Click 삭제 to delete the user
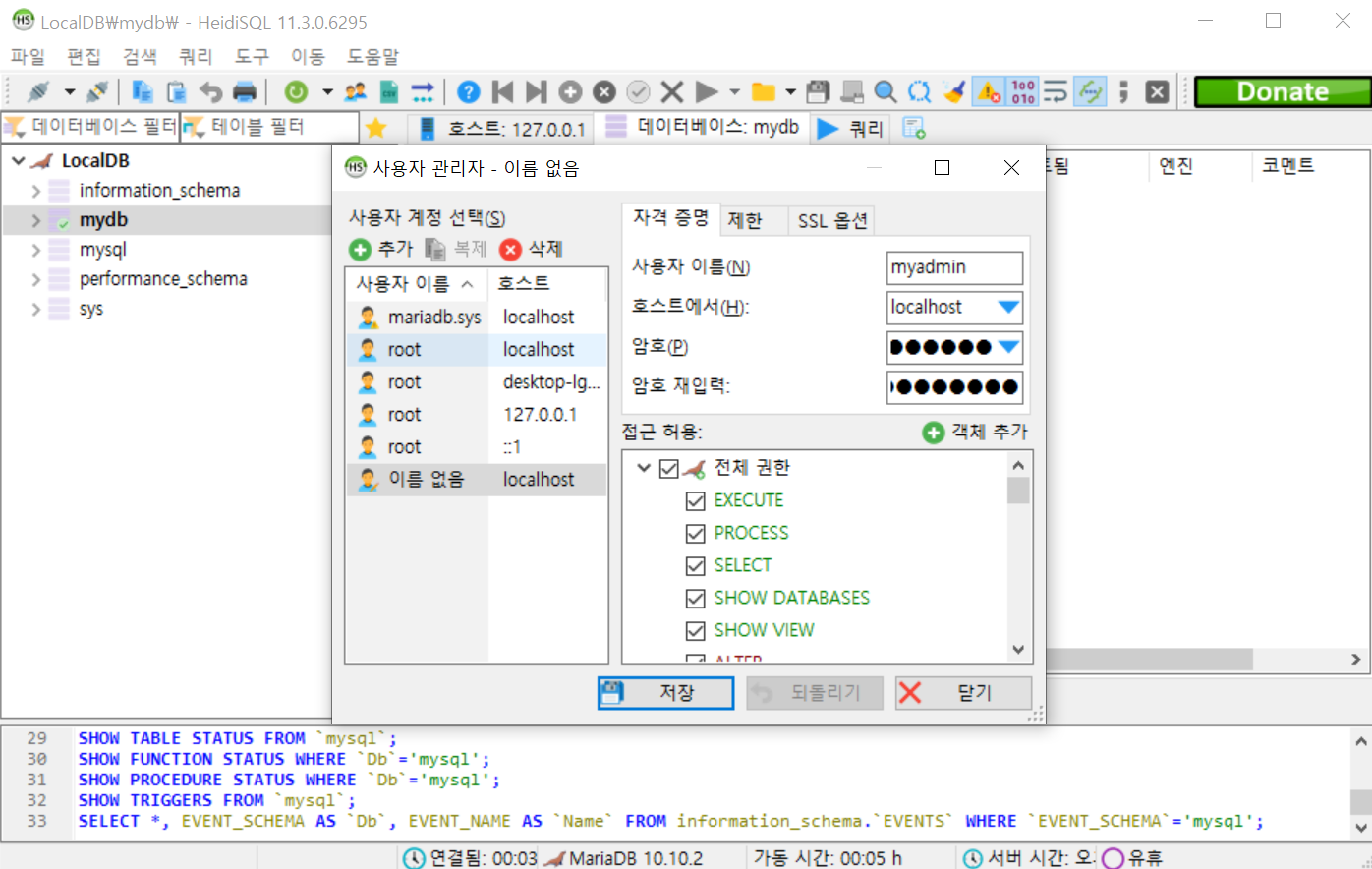This screenshot has width=1372, height=869. pyautogui.click(x=532, y=249)
